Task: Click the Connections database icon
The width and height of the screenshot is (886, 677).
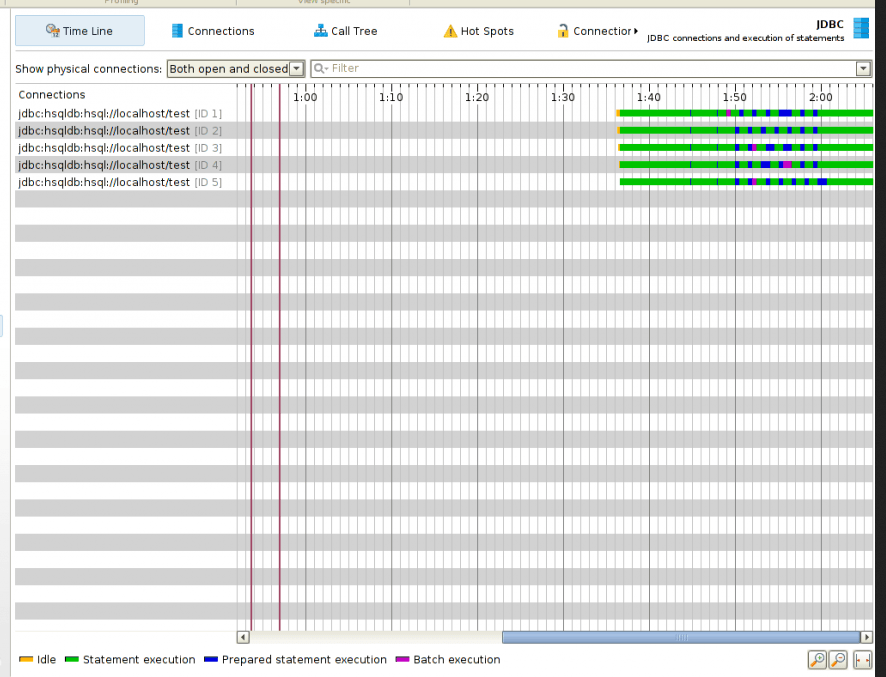Action: 177,31
